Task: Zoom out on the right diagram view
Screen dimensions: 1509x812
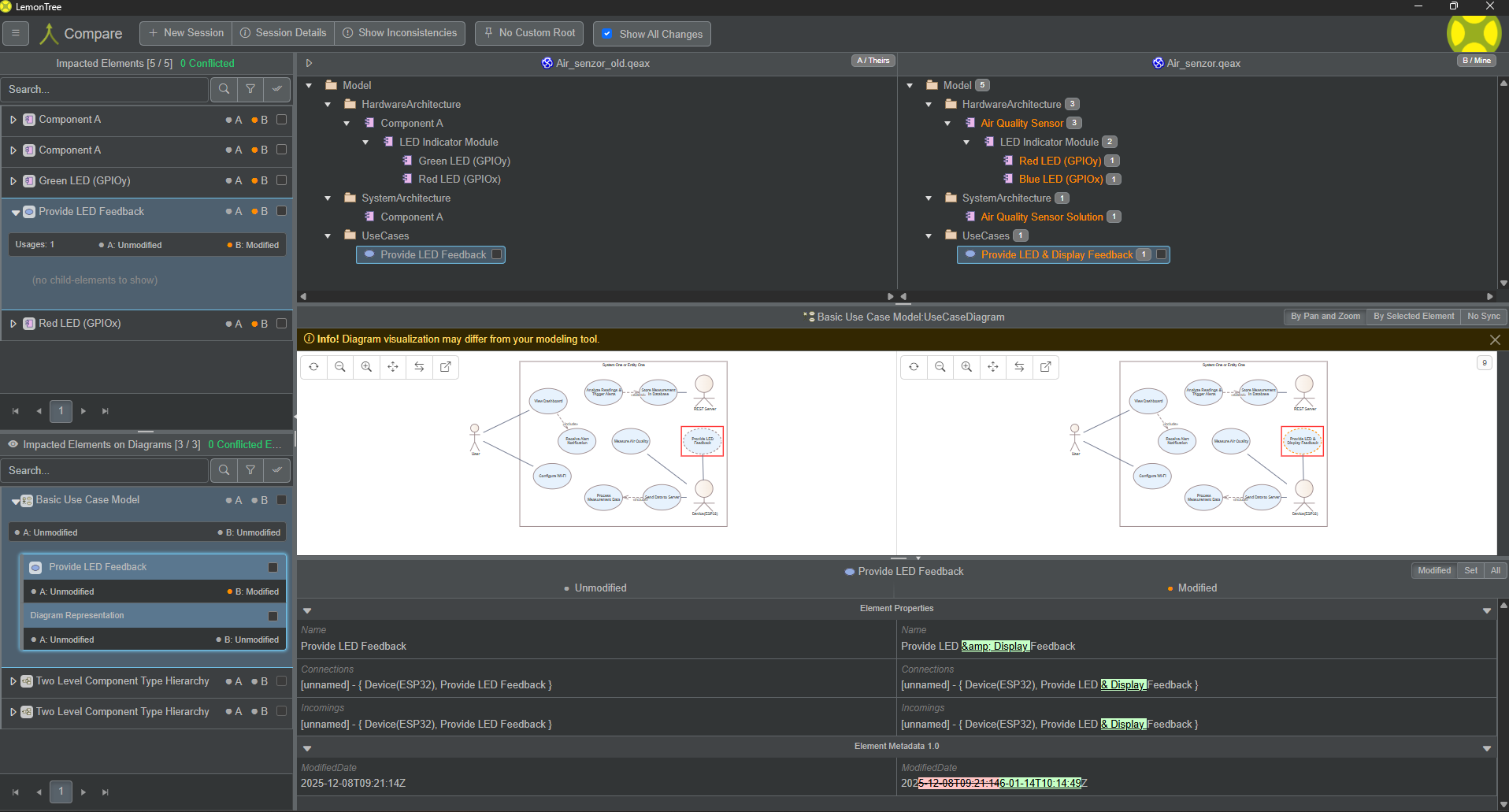Action: pyautogui.click(x=940, y=367)
